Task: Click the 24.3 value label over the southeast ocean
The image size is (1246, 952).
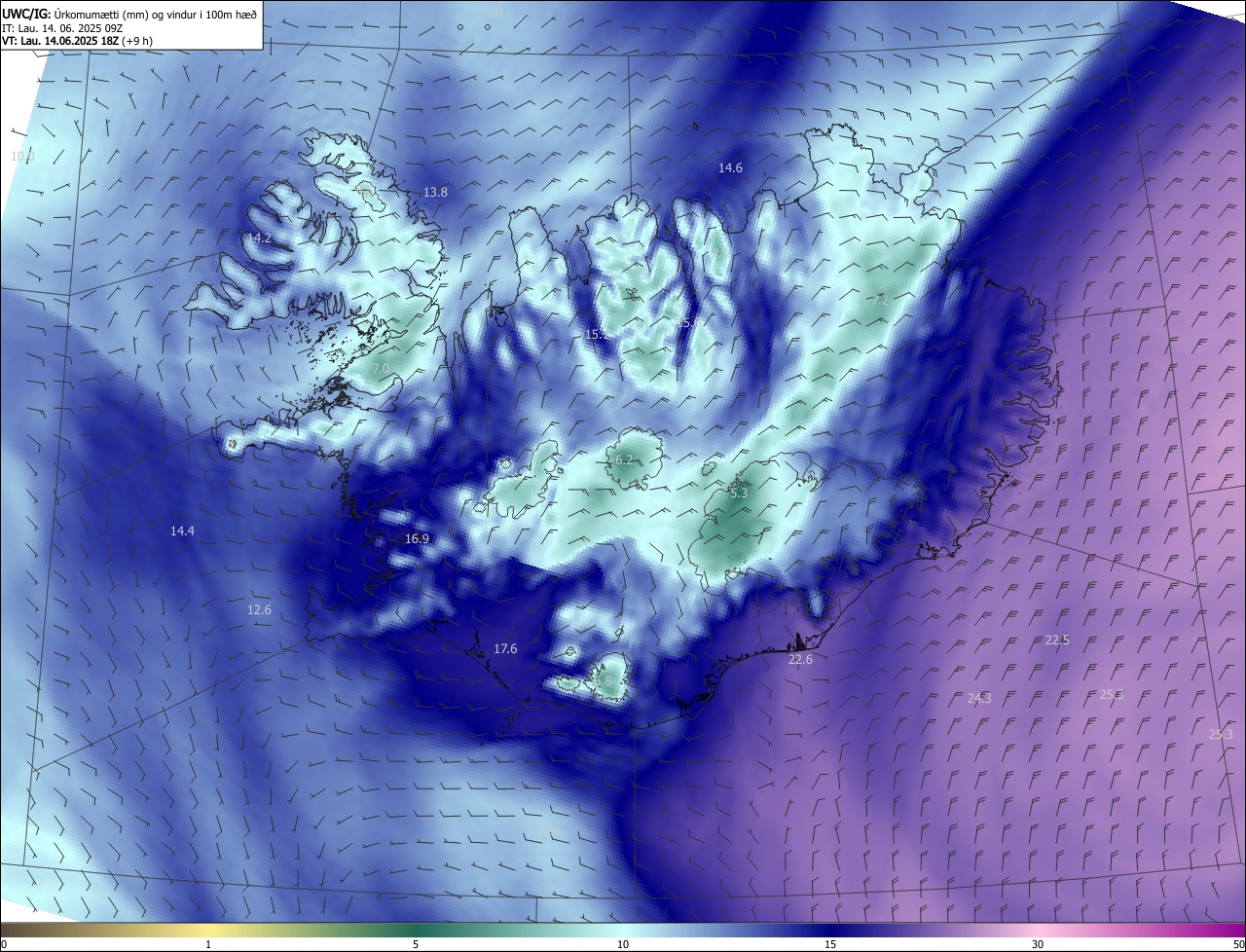Action: click(x=979, y=699)
